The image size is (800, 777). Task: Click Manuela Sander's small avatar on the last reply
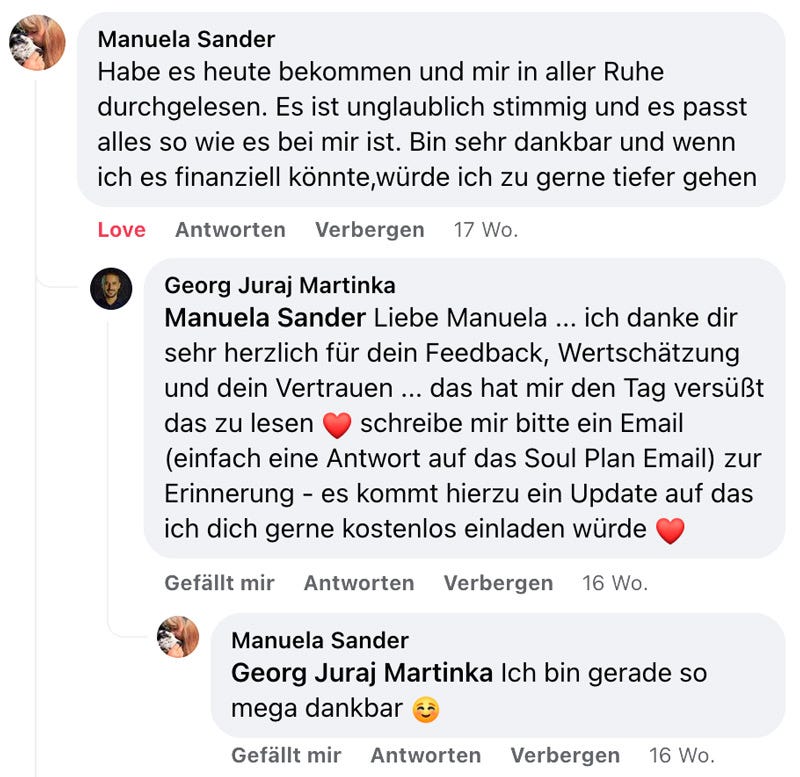(178, 636)
